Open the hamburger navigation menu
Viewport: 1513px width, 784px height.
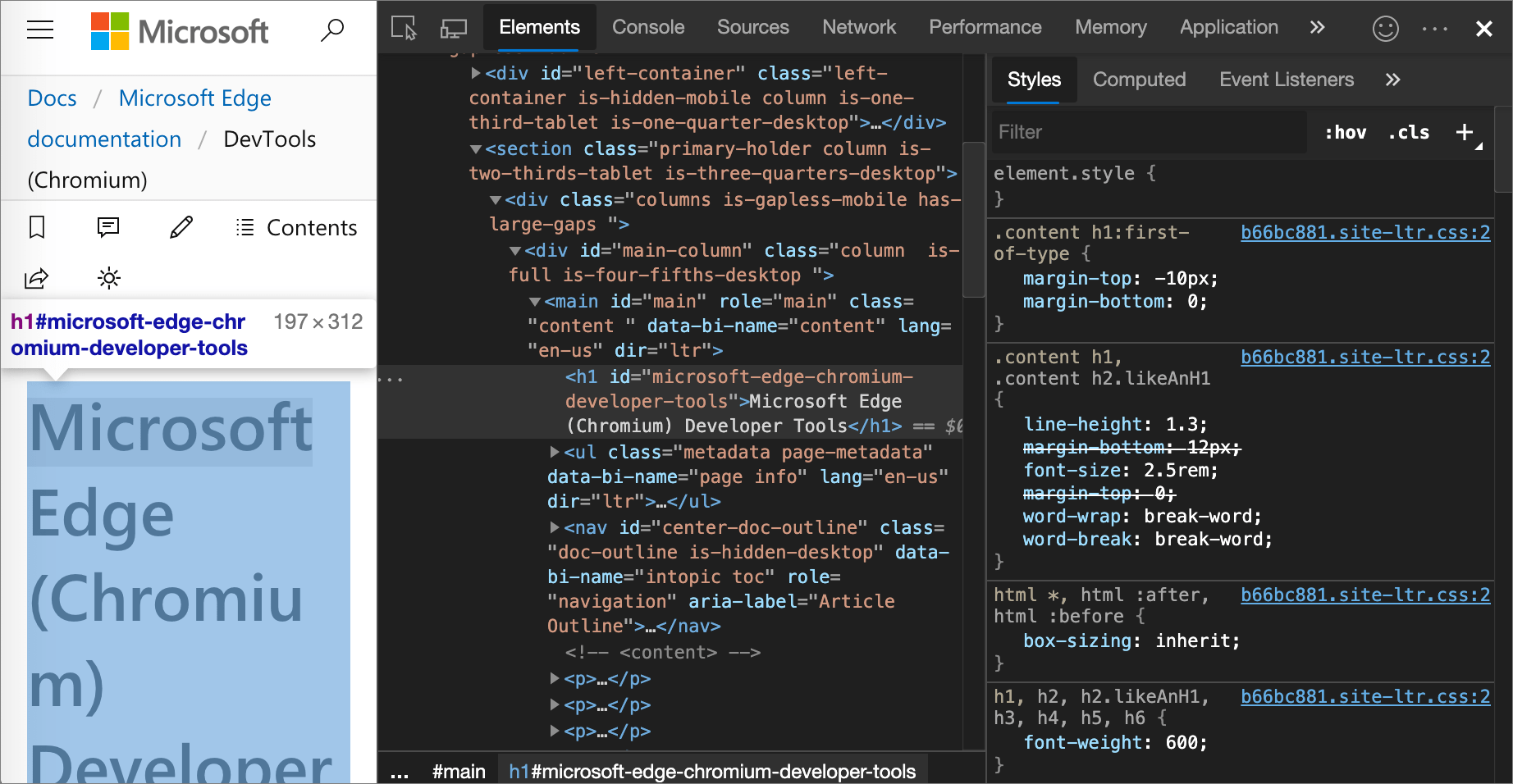tap(39, 30)
